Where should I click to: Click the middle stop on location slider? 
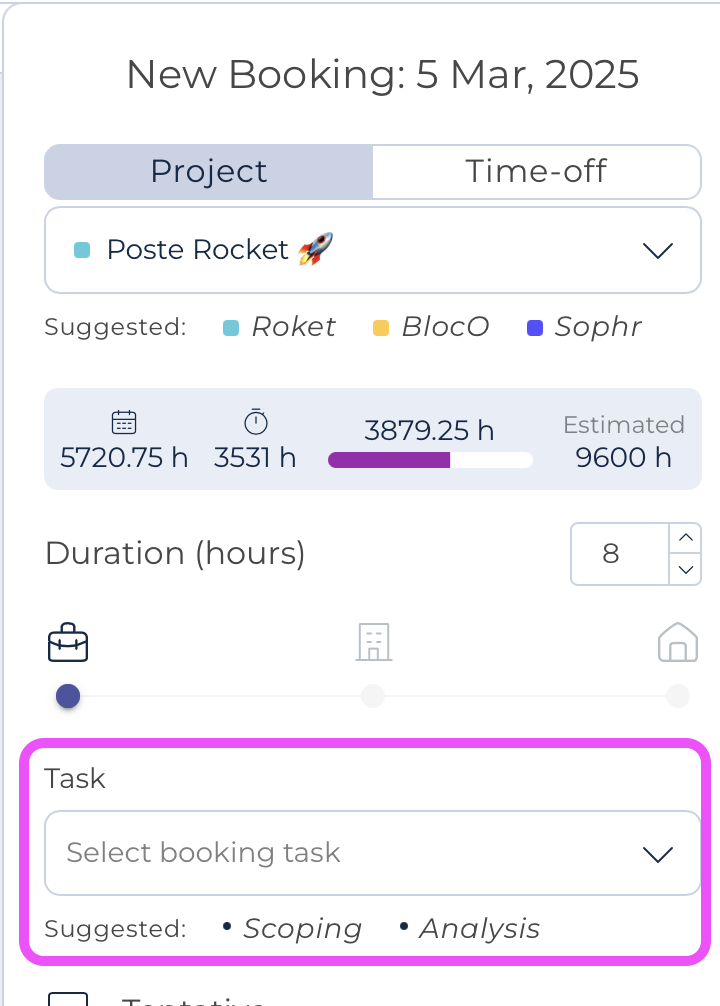[372, 696]
